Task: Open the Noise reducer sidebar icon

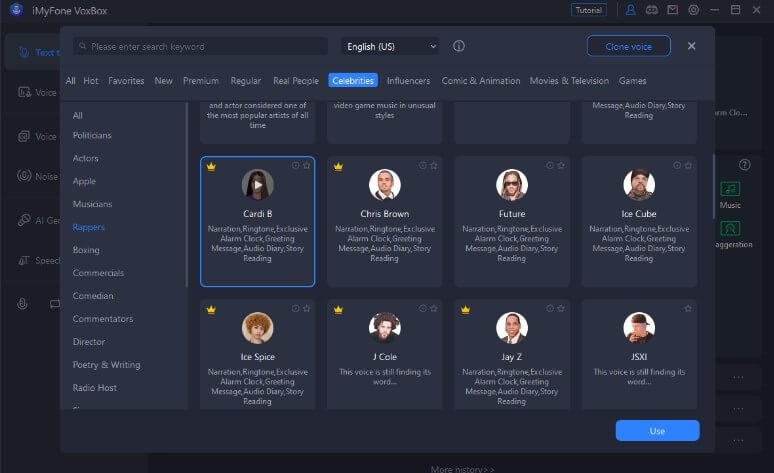Action: (24, 176)
